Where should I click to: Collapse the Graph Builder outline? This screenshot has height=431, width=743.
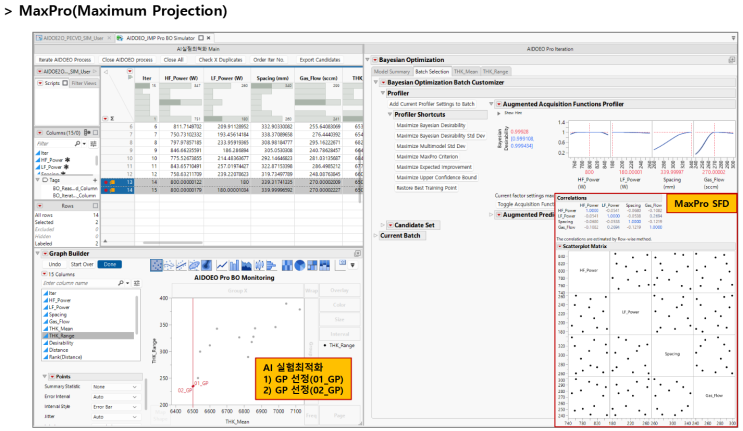click(x=38, y=254)
